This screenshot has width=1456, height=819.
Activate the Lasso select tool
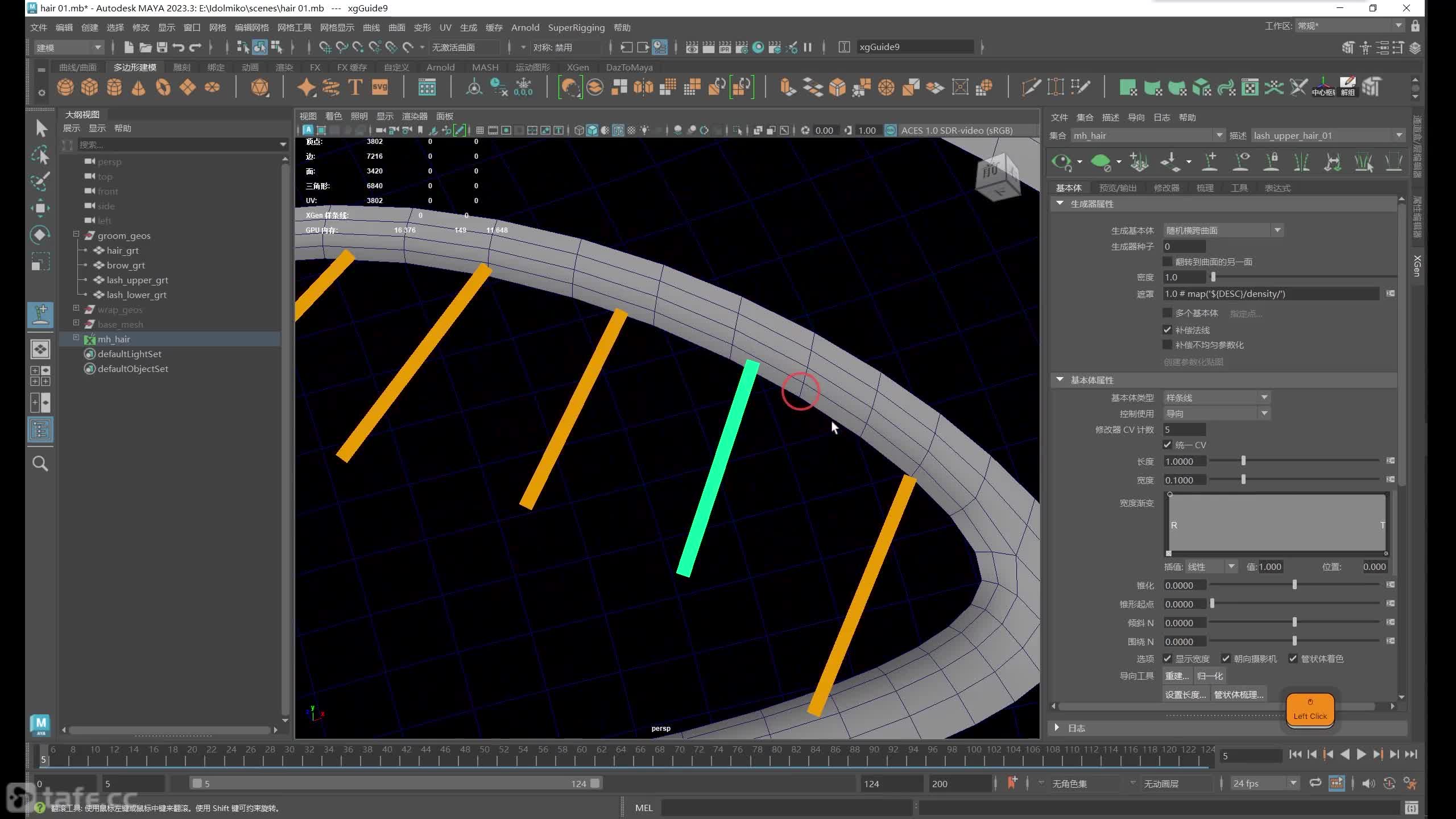[40, 155]
